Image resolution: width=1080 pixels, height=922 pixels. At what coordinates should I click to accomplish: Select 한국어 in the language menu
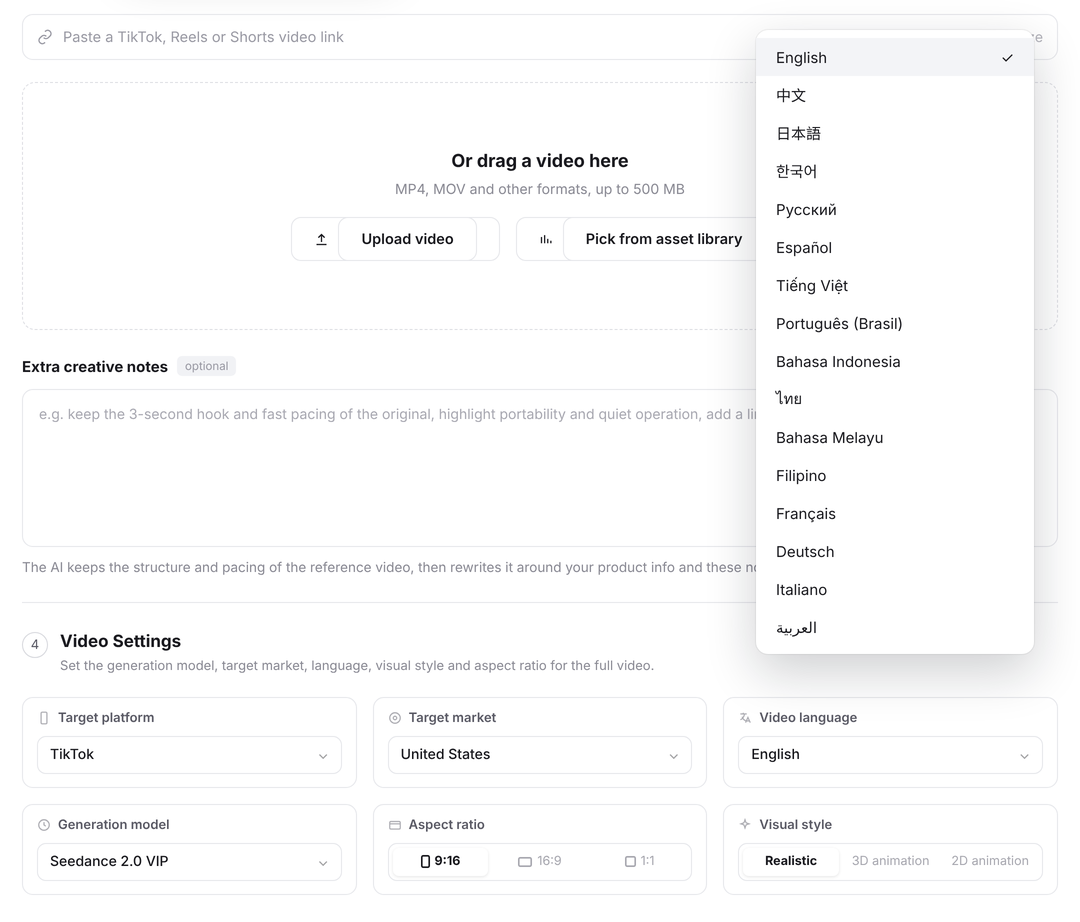[895, 171]
